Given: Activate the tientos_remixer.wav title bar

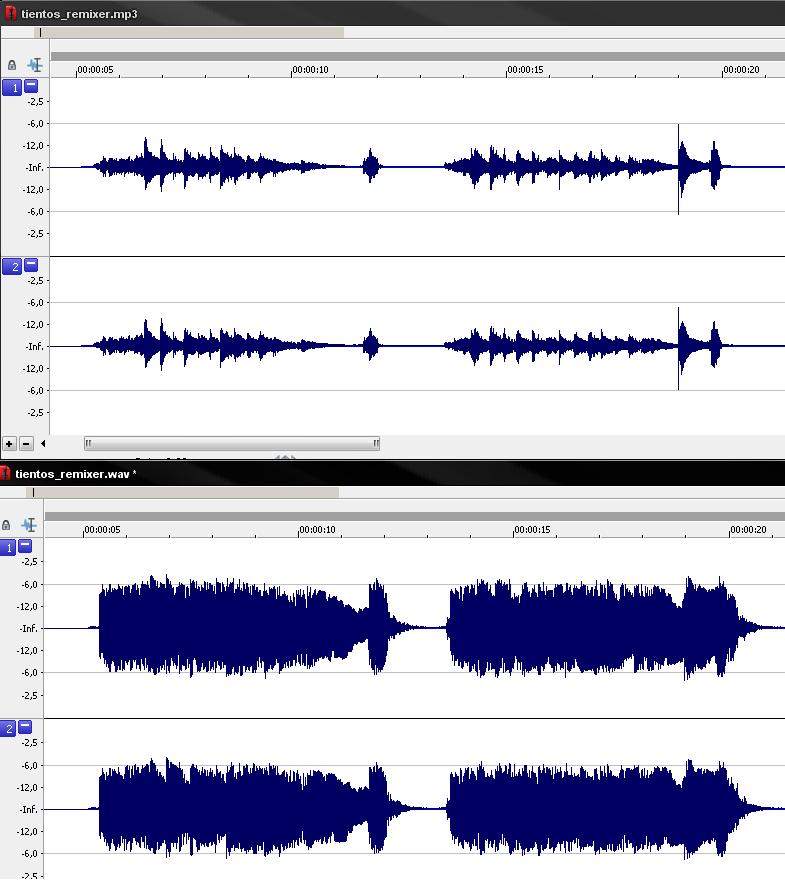Looking at the screenshot, I should [x=400, y=473].
